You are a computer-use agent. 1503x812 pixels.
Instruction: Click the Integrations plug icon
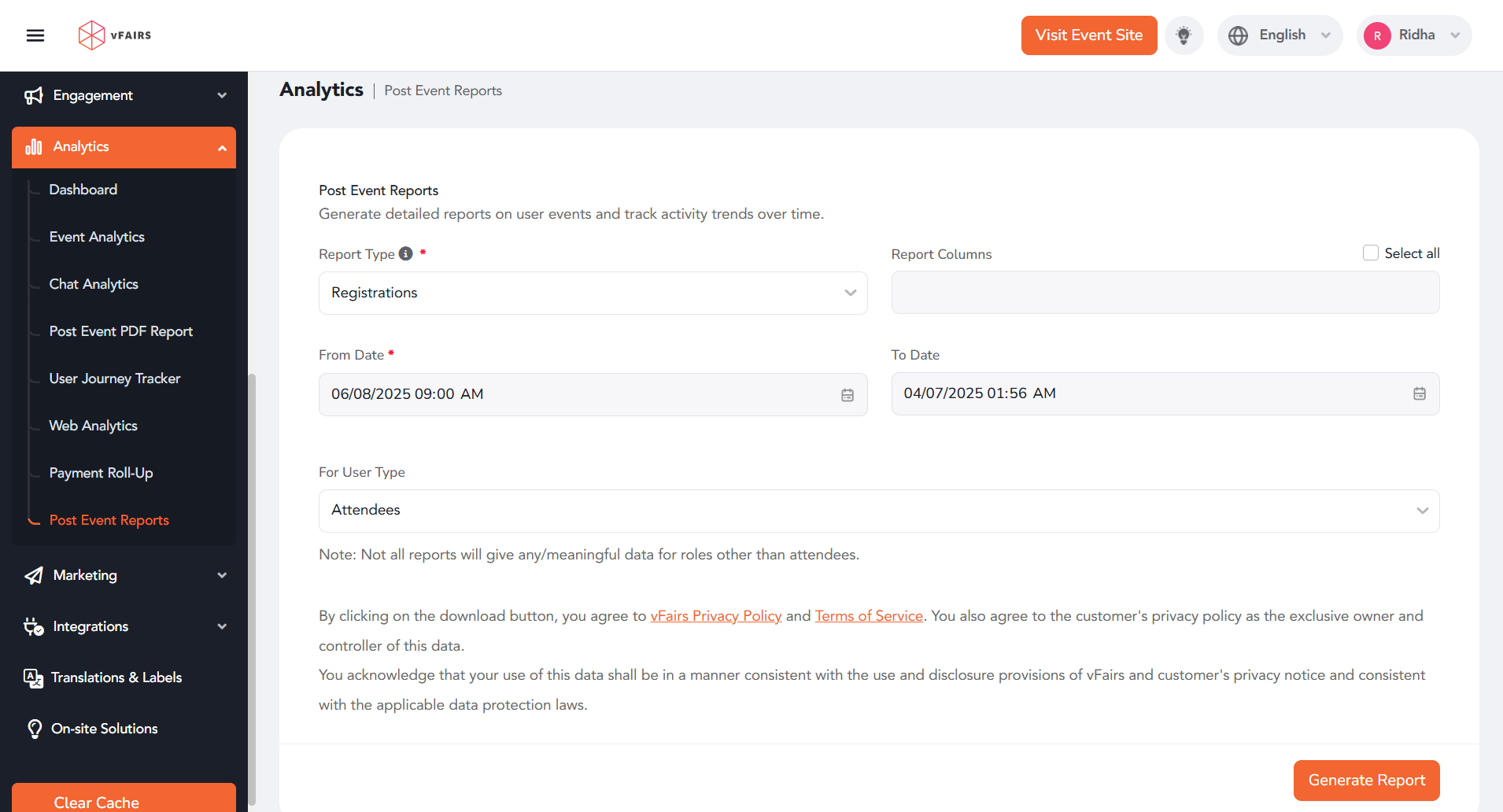click(33, 627)
